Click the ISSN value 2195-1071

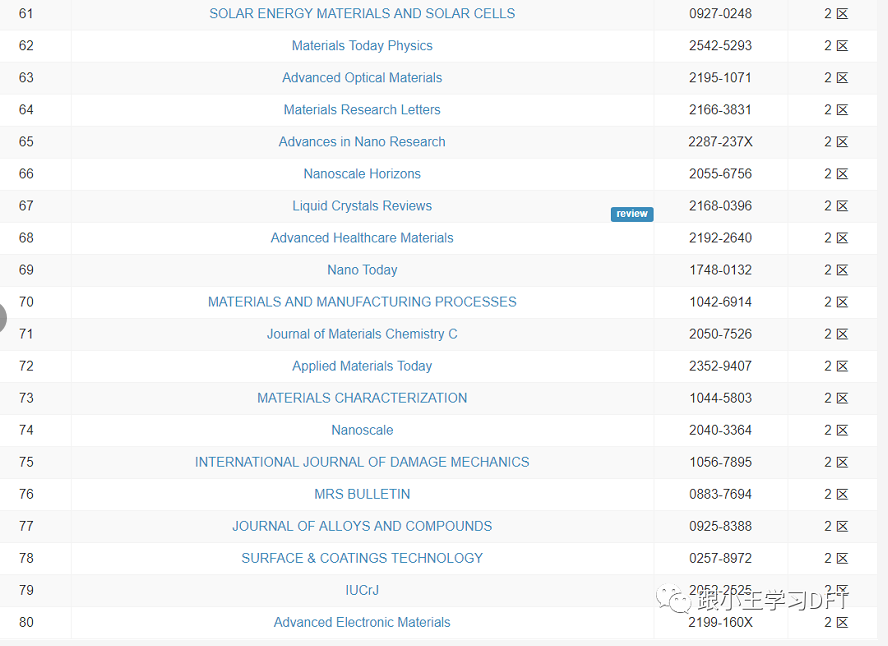point(720,78)
